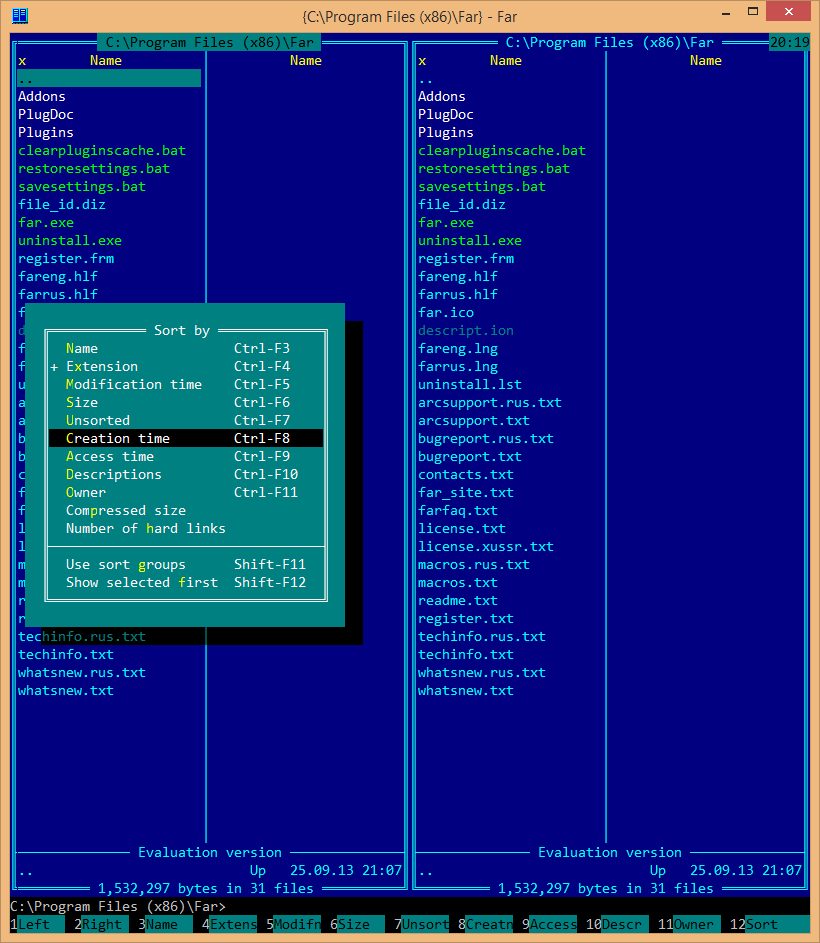Select macros.rus.txt in right panel
Image resolution: width=820 pixels, height=943 pixels.
[x=473, y=565]
